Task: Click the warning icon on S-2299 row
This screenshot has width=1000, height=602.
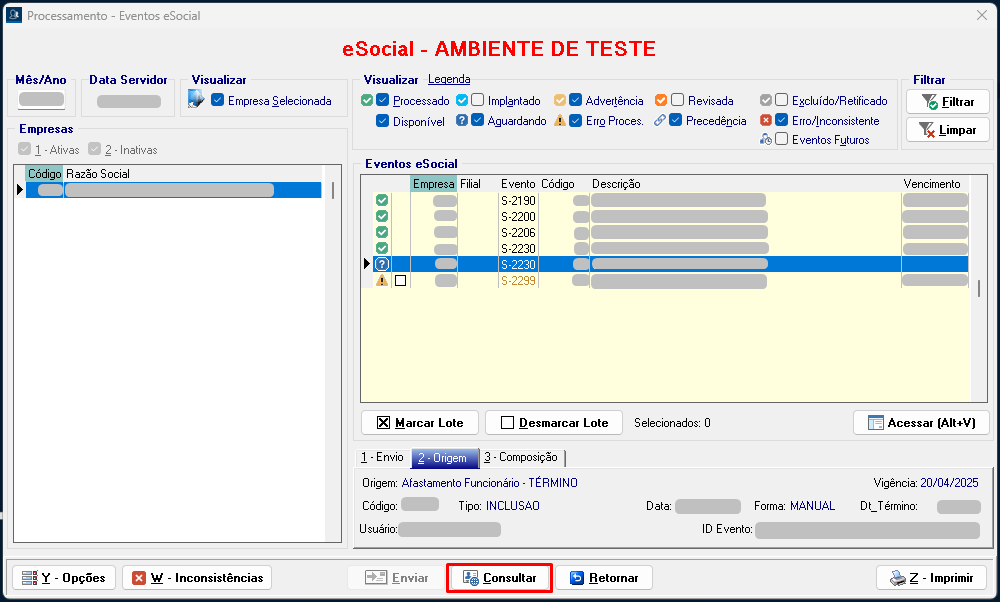Action: pyautogui.click(x=381, y=281)
